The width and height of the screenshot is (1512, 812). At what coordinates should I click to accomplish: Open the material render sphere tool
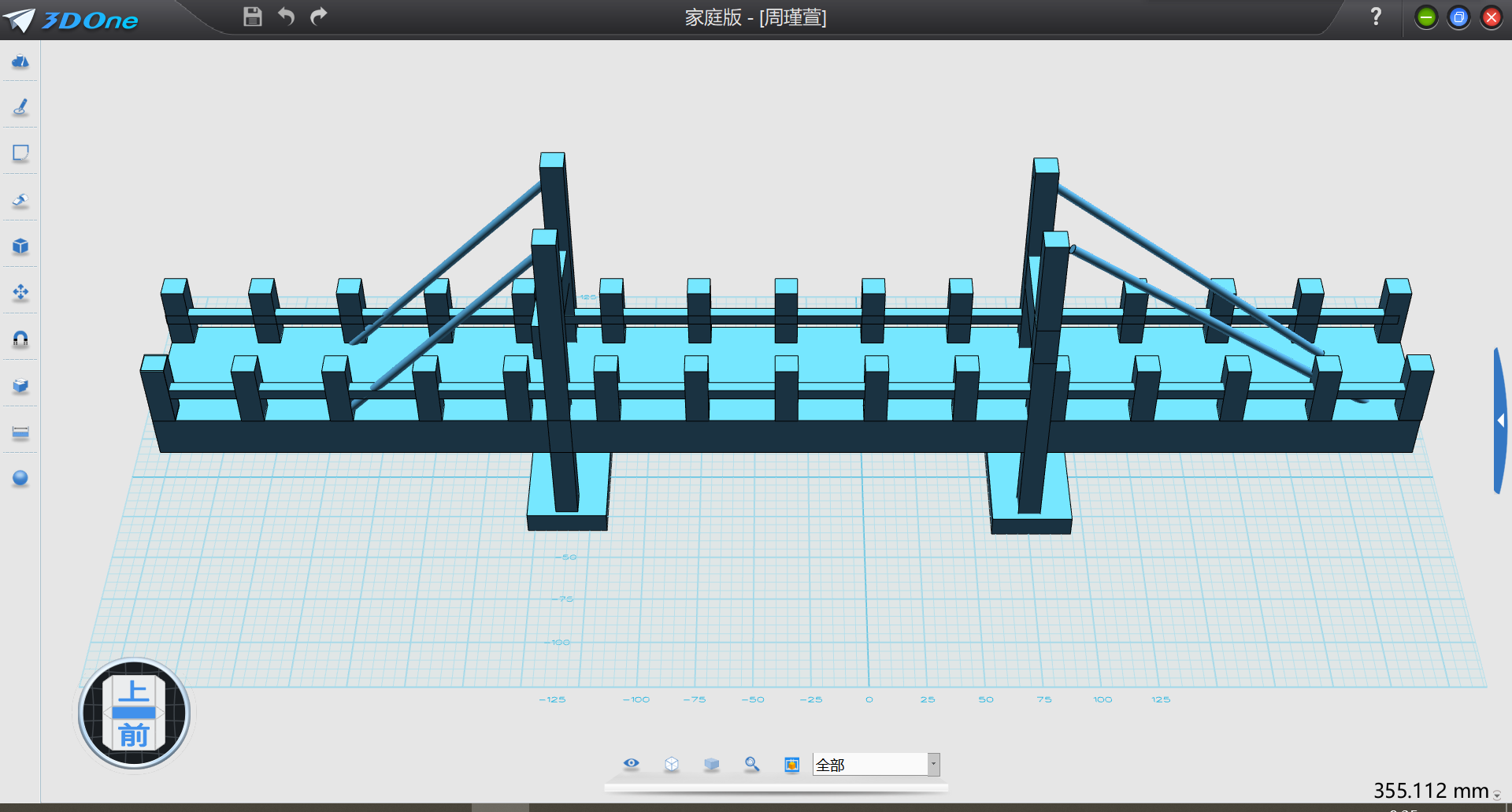click(20, 478)
